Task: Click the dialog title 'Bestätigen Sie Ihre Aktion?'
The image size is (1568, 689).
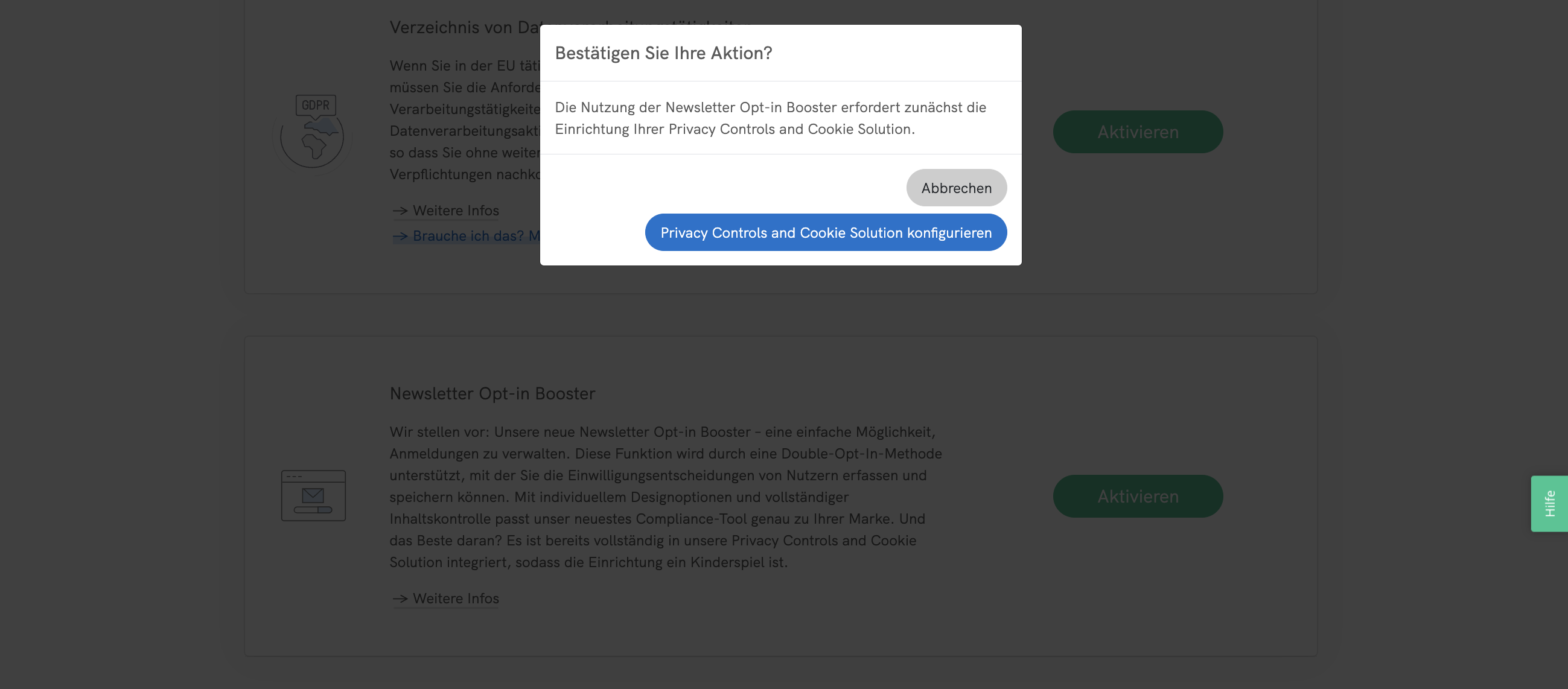Action: 663,53
